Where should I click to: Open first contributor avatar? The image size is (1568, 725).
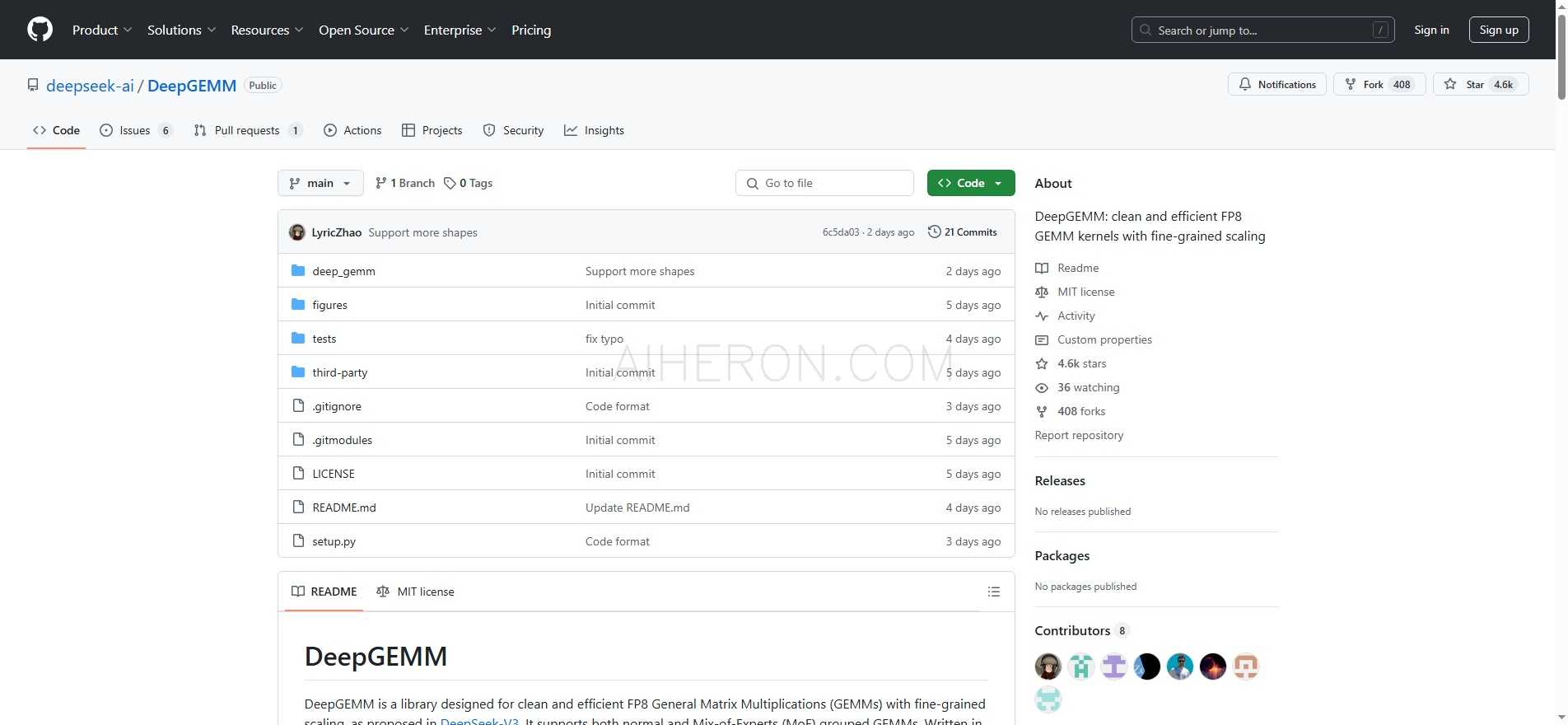pos(1048,666)
